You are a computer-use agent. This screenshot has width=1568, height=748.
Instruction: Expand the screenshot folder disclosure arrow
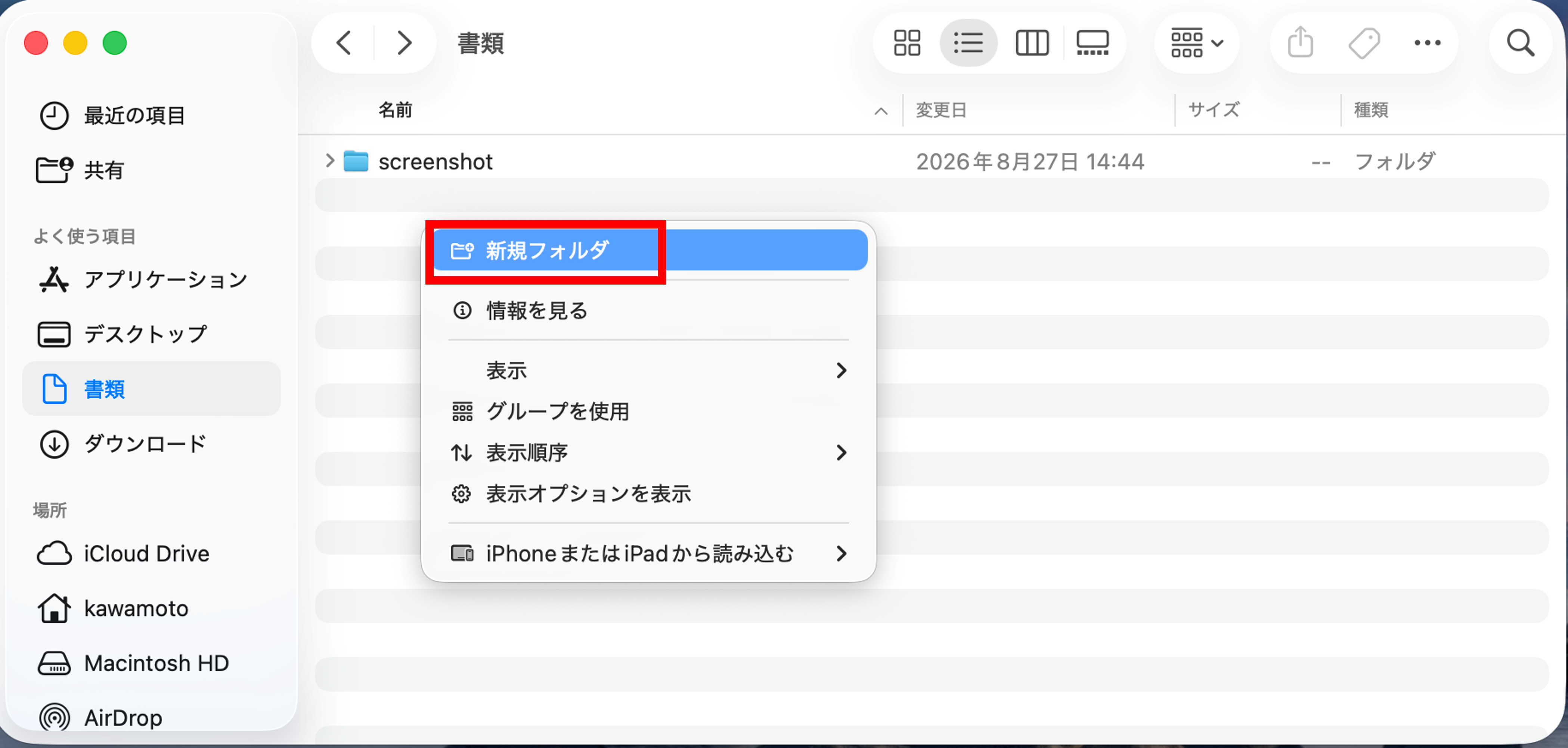click(x=330, y=161)
